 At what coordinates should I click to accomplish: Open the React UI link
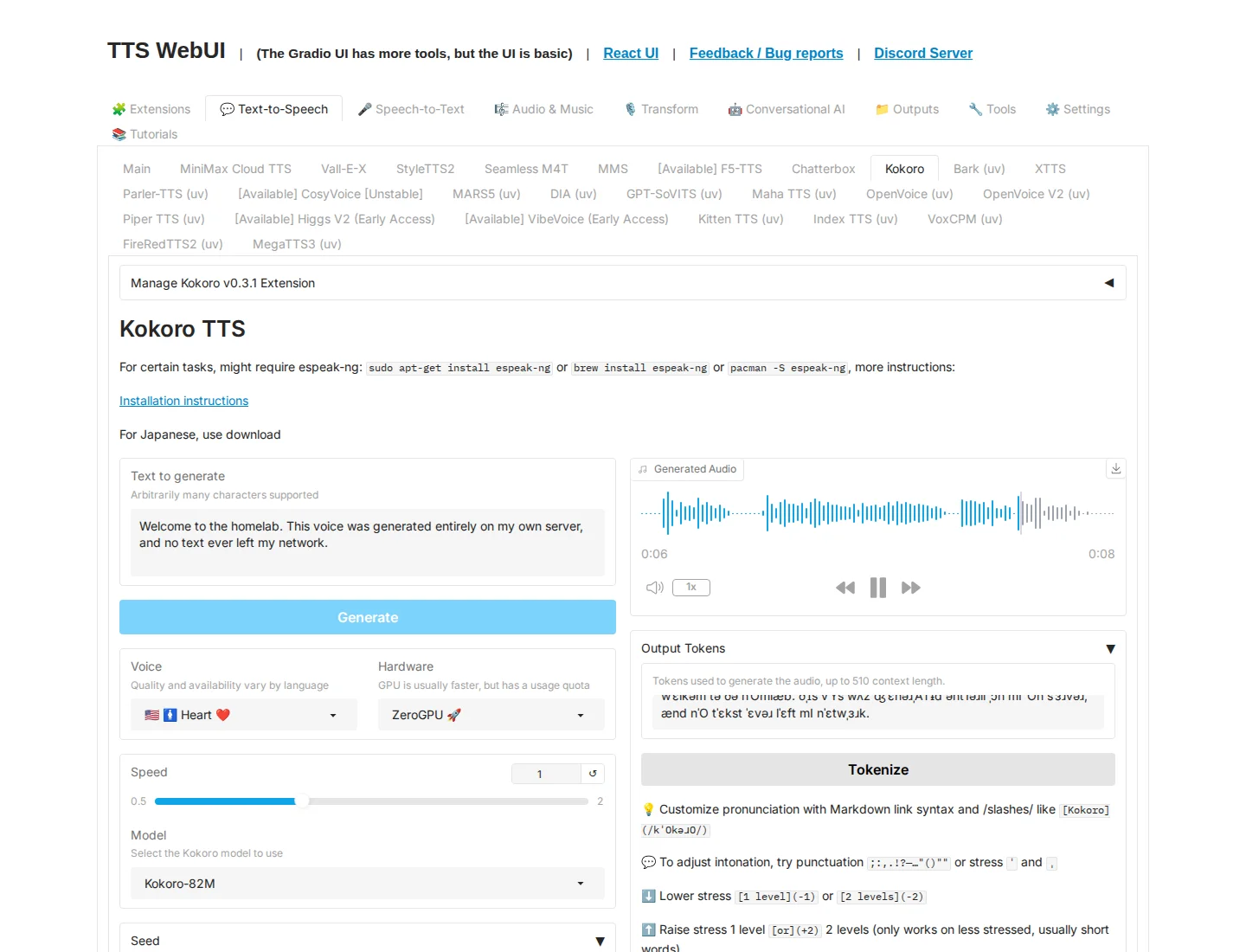(x=631, y=53)
